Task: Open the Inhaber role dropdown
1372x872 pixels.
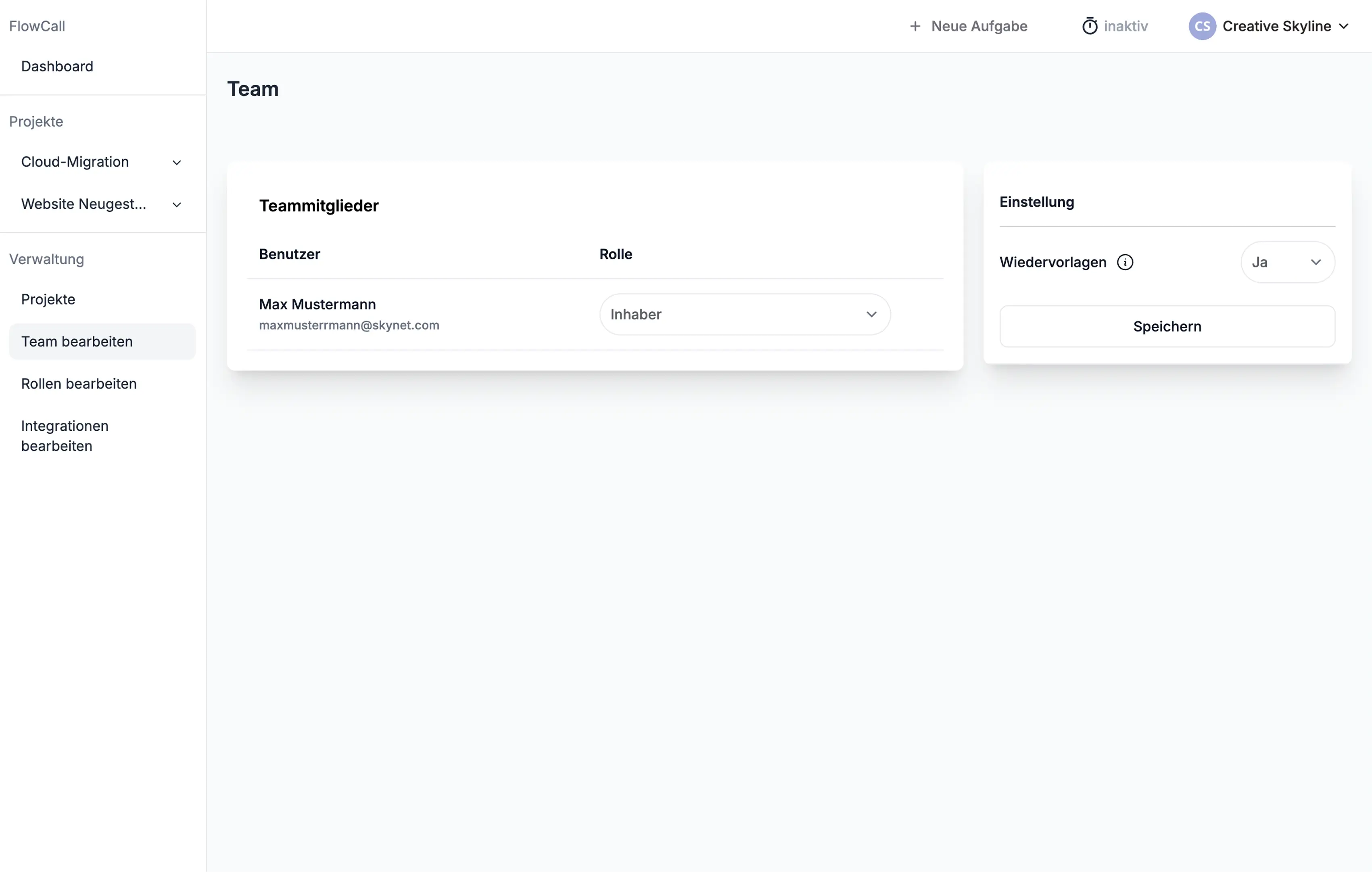Action: 744,315
